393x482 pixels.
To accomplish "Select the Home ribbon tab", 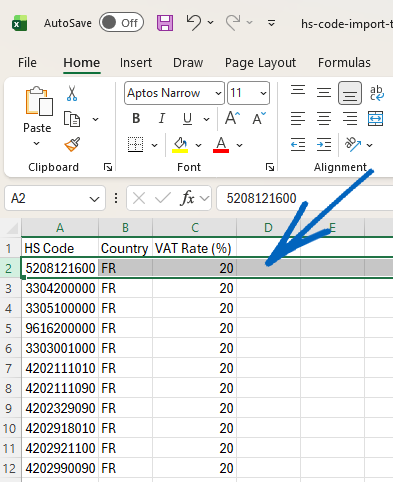I will (82, 63).
